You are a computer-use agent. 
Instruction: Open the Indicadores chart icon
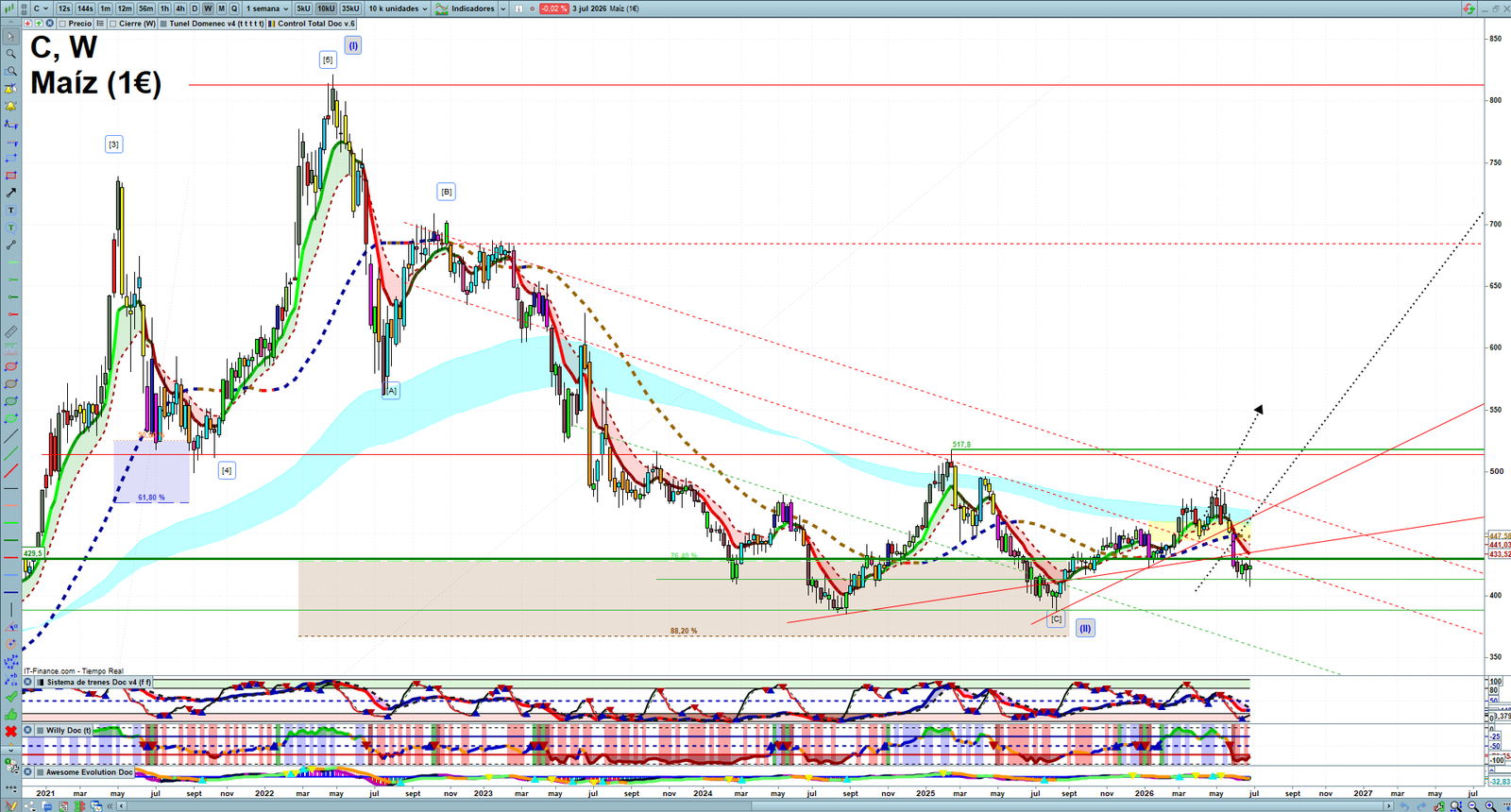(441, 8)
